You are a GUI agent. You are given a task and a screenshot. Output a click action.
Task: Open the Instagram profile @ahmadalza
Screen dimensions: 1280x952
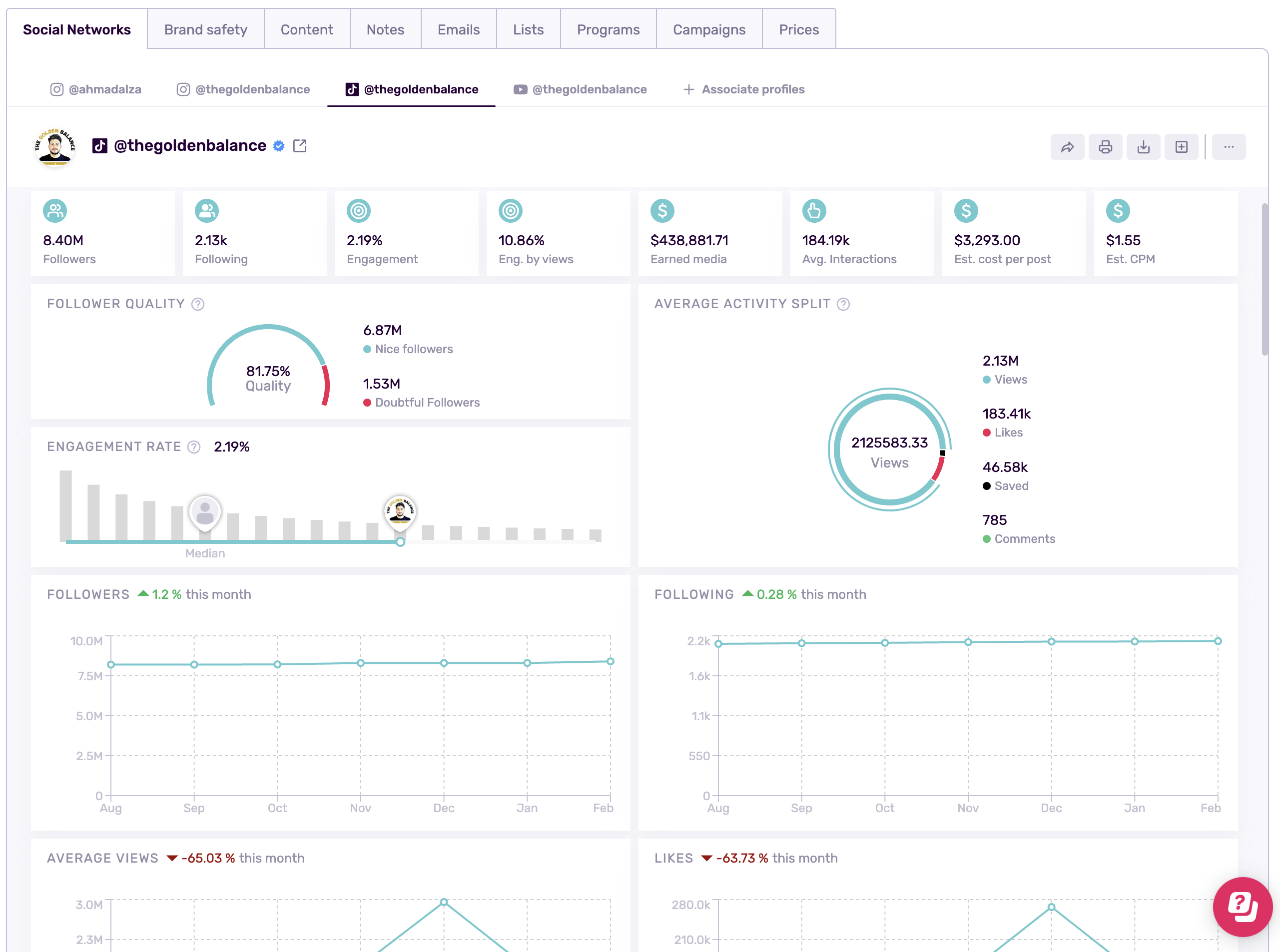[x=95, y=89]
